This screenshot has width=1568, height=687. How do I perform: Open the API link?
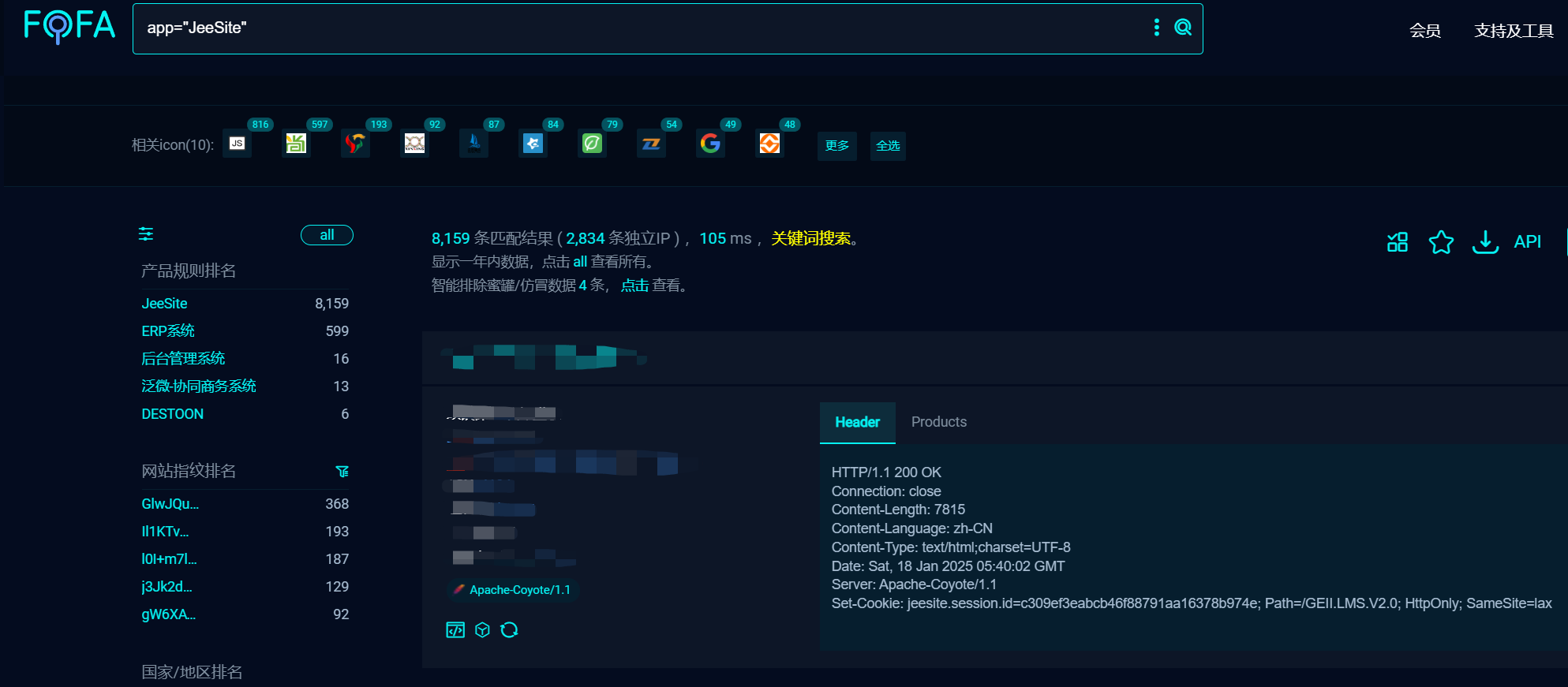[1527, 242]
